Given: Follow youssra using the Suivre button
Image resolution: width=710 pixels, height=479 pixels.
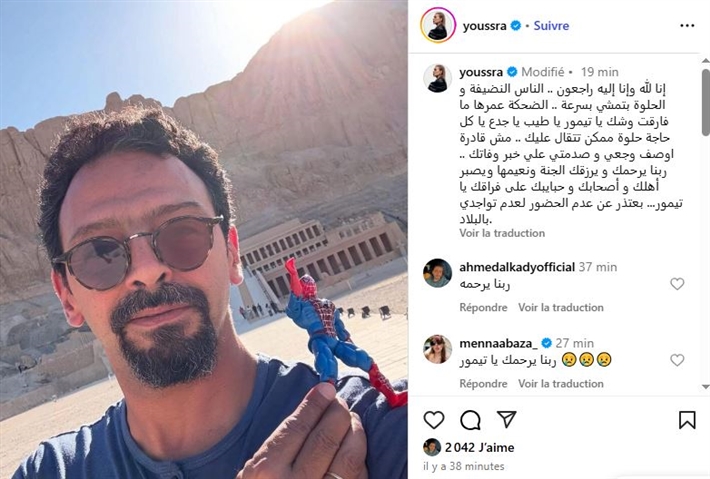Looking at the screenshot, I should (551, 26).
